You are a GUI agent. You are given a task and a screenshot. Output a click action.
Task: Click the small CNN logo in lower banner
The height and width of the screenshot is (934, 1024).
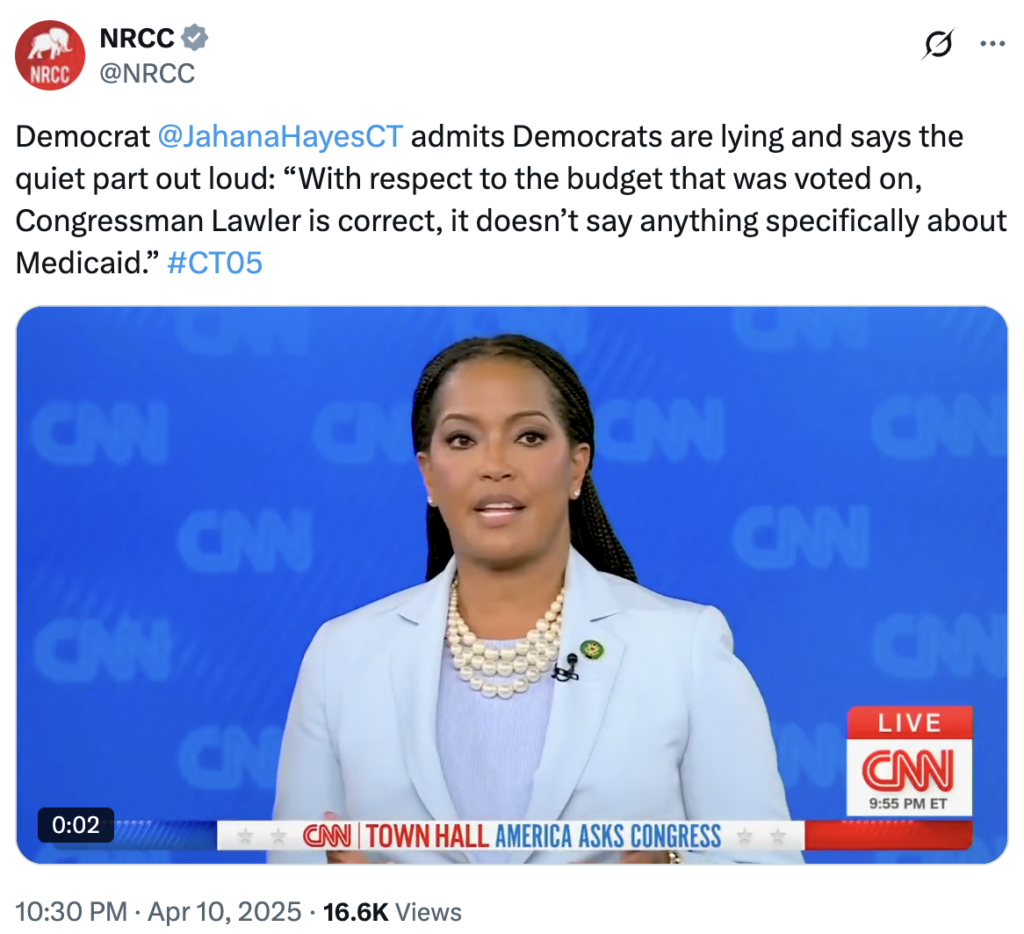pos(327,836)
